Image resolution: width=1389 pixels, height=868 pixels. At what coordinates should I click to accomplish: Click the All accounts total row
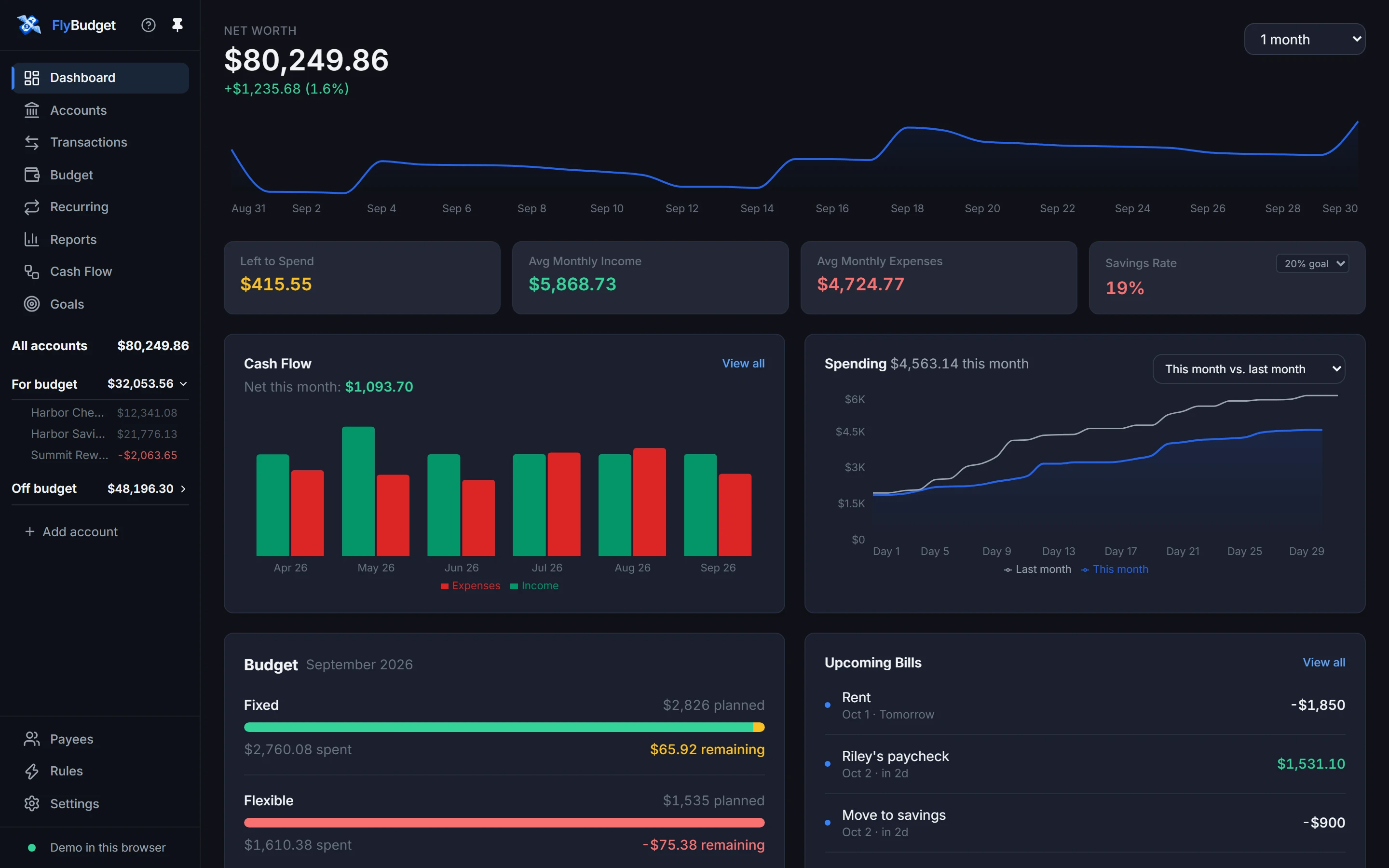coord(100,346)
